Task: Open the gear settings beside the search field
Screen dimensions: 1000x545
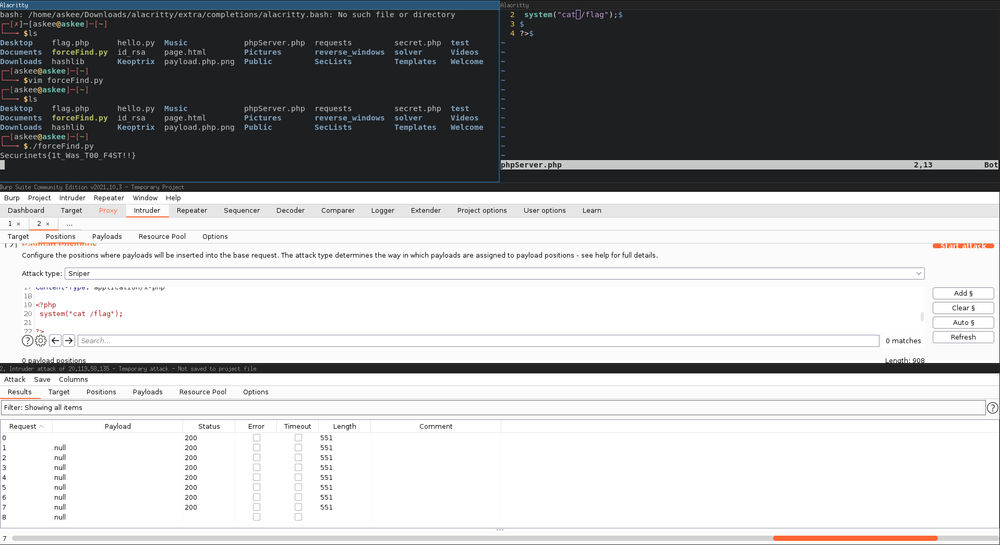Action: click(41, 340)
